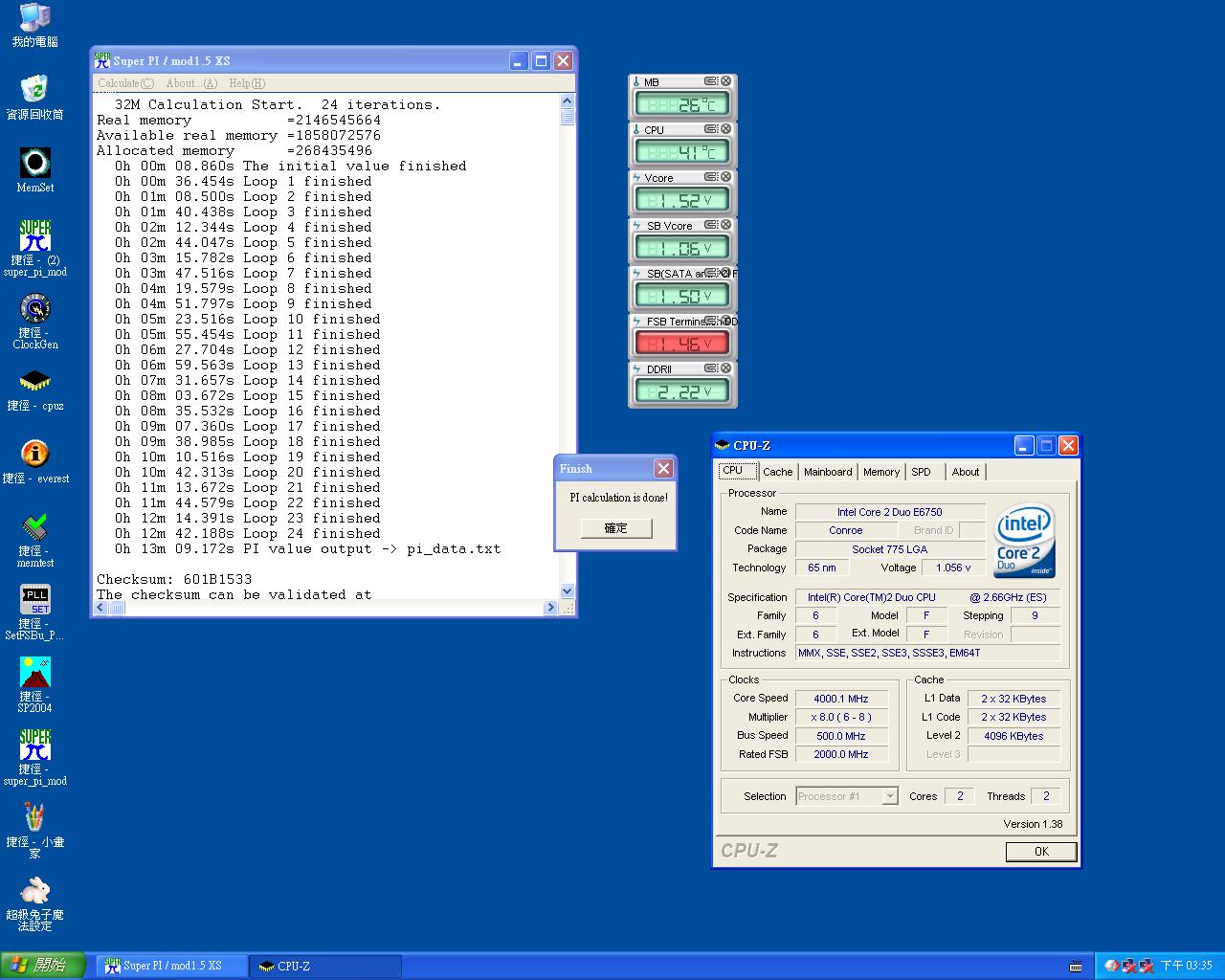The height and width of the screenshot is (980, 1225).
Task: Click the MB temperature widget settings icon
Action: coord(711,81)
